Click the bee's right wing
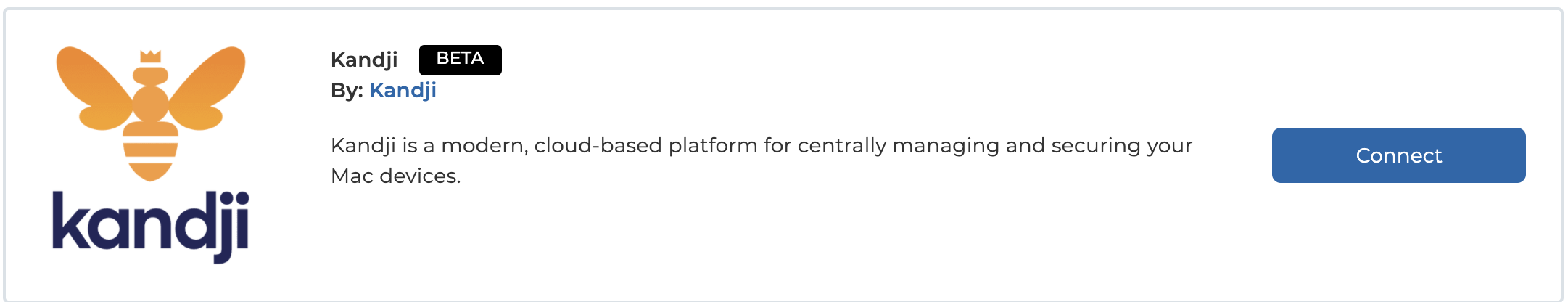1568x302 pixels. pos(208,89)
